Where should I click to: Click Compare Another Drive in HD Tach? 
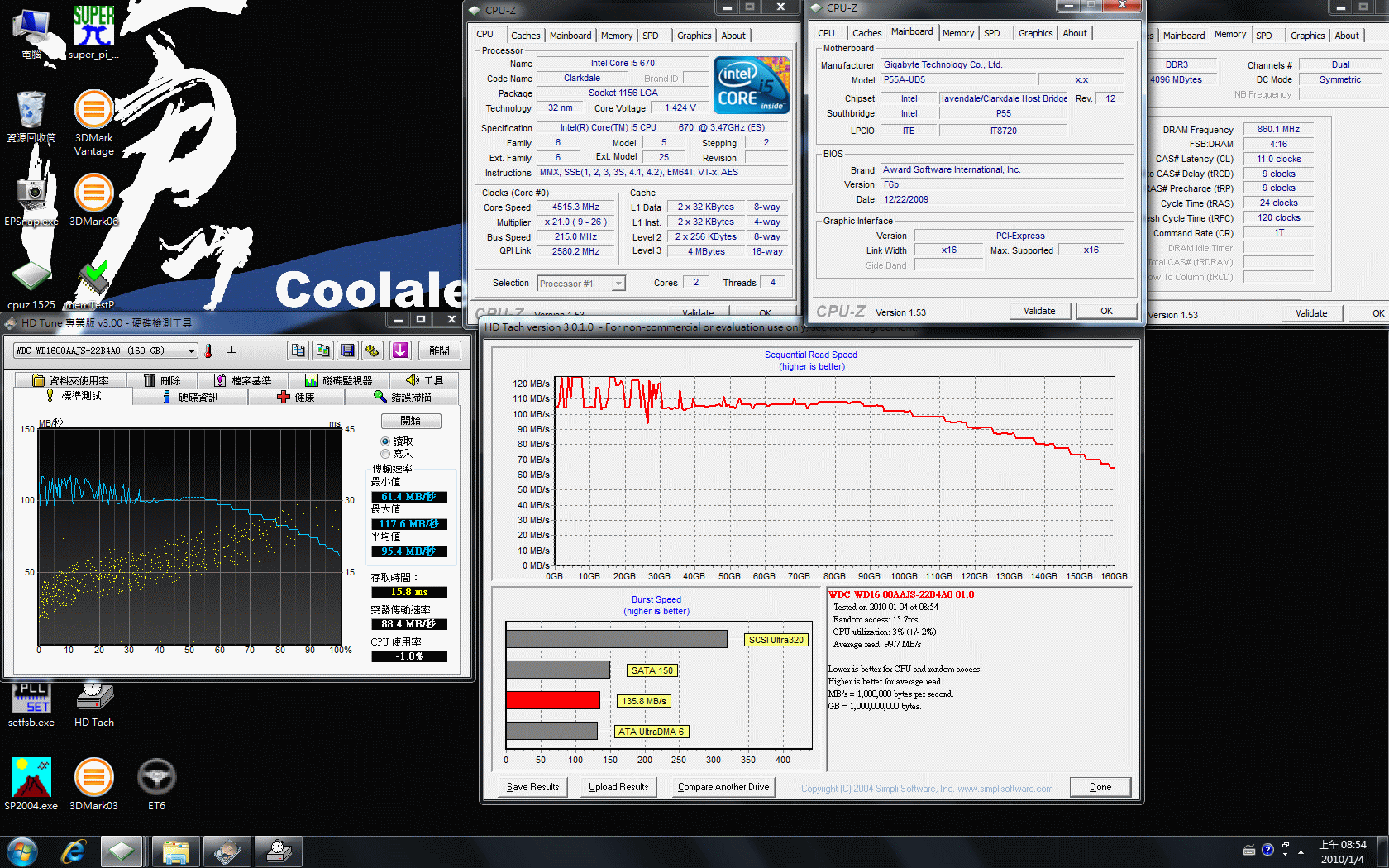coord(723,787)
